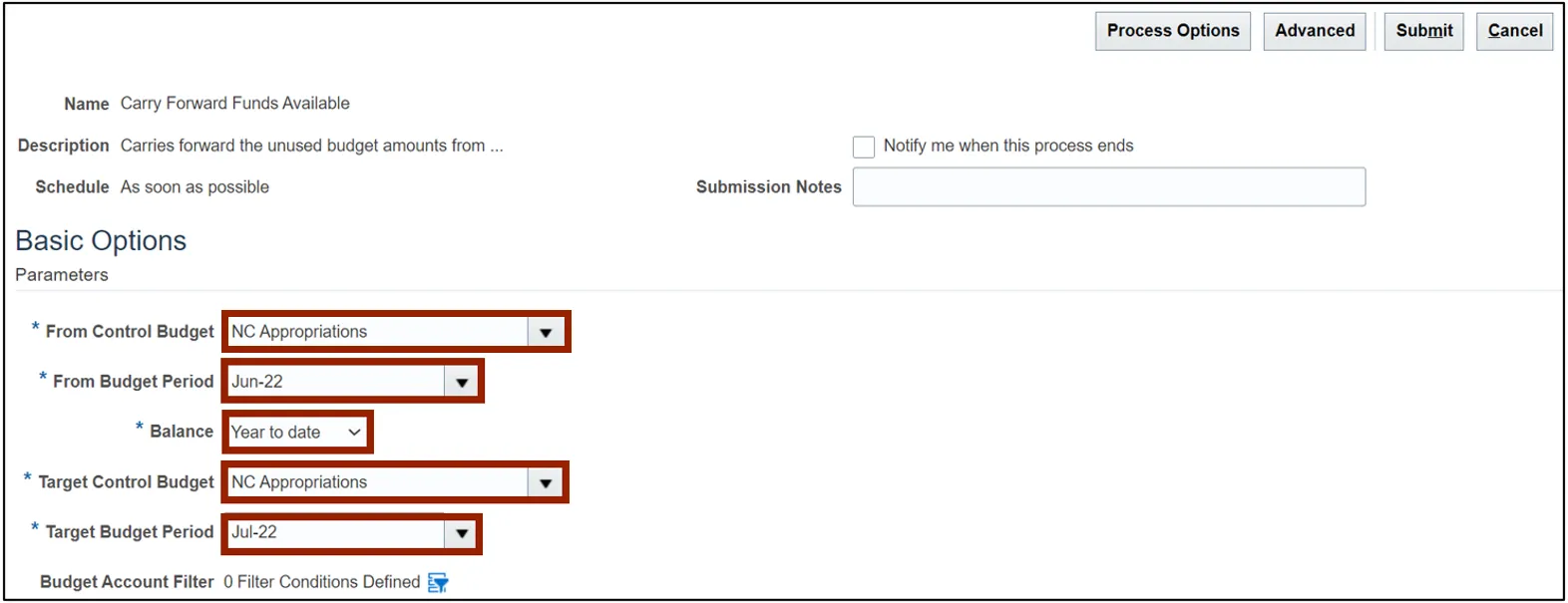Click the 0 Filter Conditions Defined text
The width and height of the screenshot is (1568, 603).
click(x=321, y=582)
